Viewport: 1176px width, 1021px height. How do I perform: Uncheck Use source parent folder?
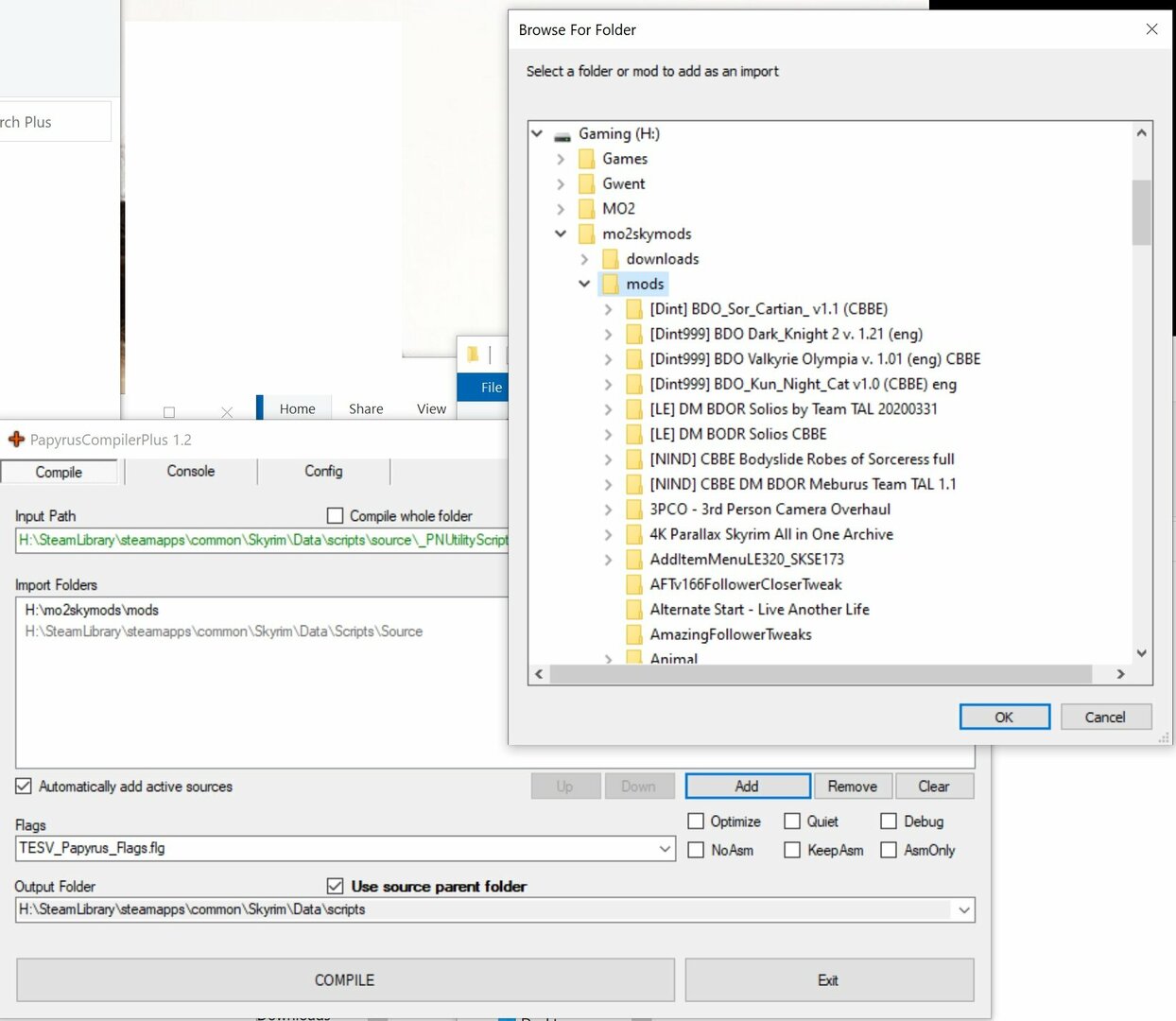335,886
